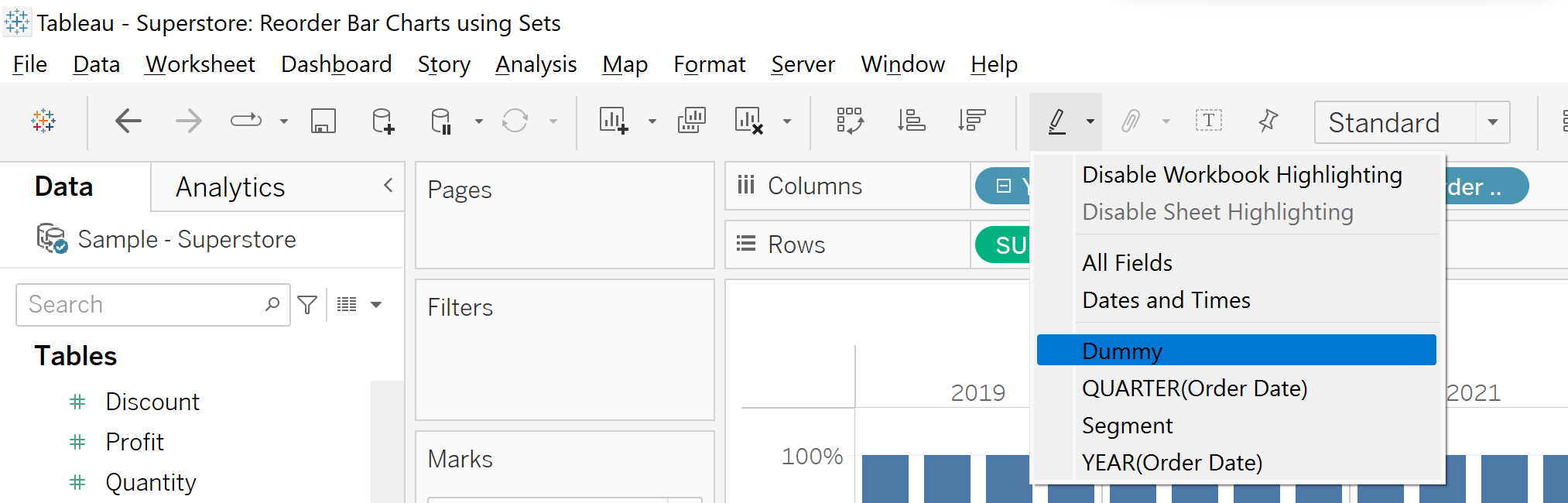This screenshot has width=1568, height=503.
Task: Open the New worksheet dropdown arrow
Action: [x=652, y=121]
